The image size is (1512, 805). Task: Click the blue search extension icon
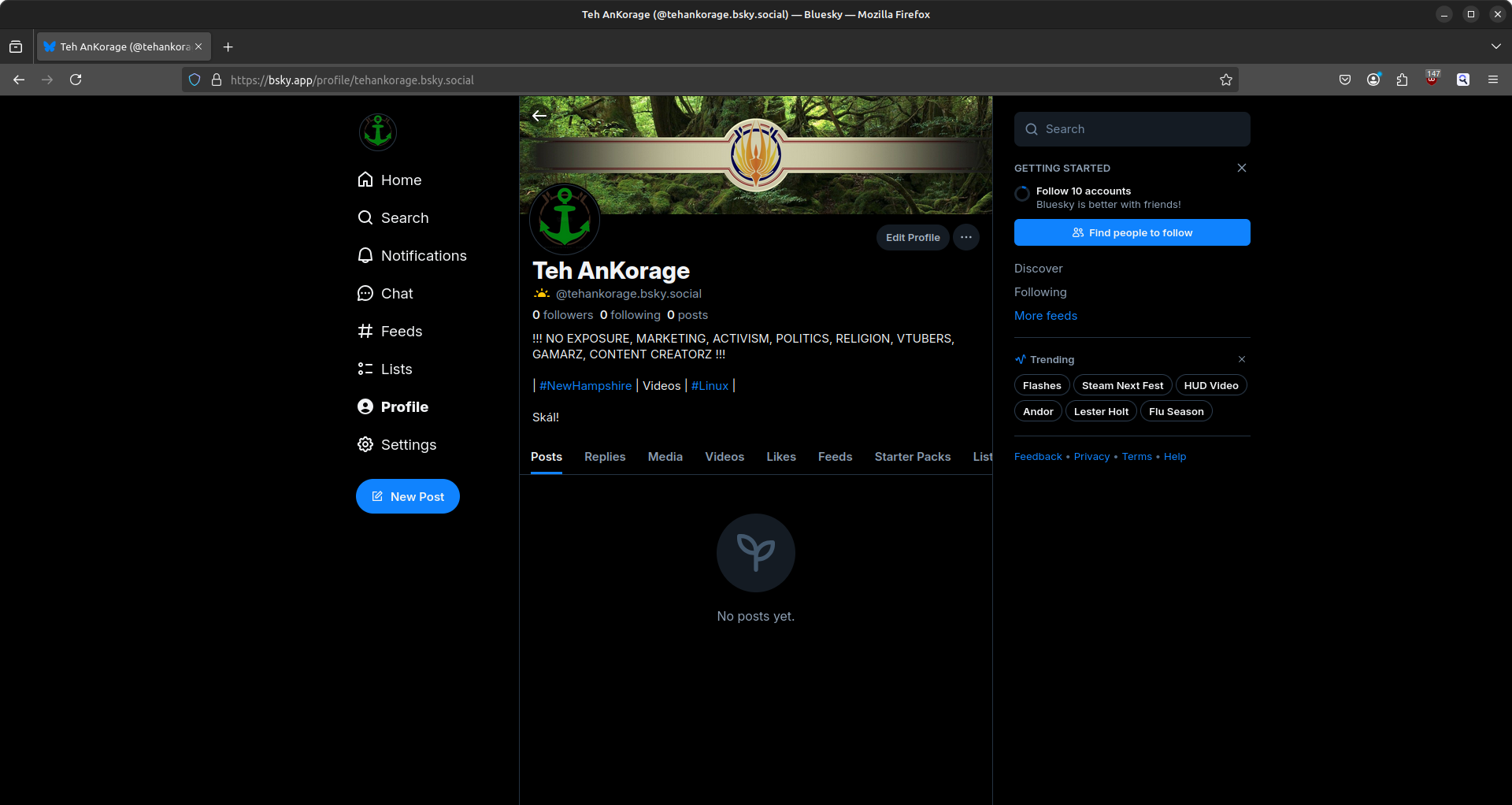[x=1463, y=80]
